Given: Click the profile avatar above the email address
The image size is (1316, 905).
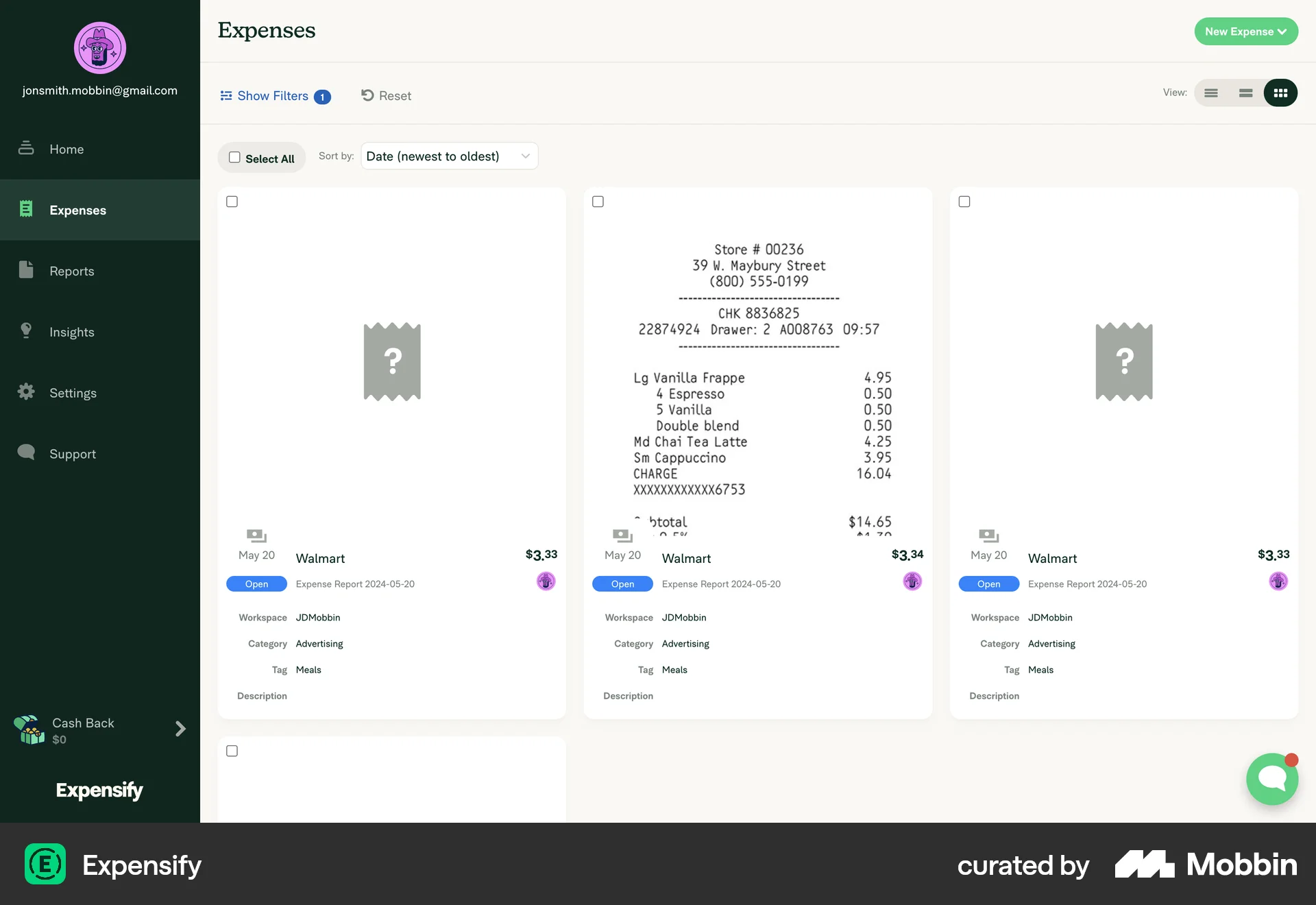Looking at the screenshot, I should [99, 47].
